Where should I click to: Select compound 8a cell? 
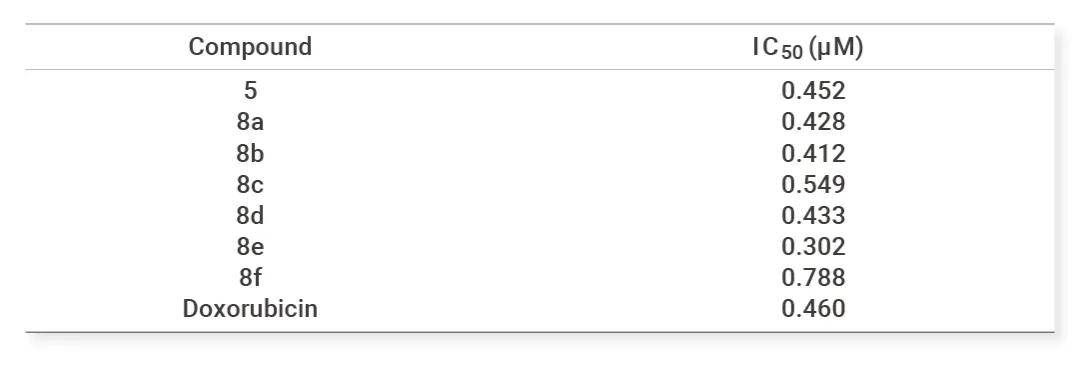pyautogui.click(x=250, y=122)
